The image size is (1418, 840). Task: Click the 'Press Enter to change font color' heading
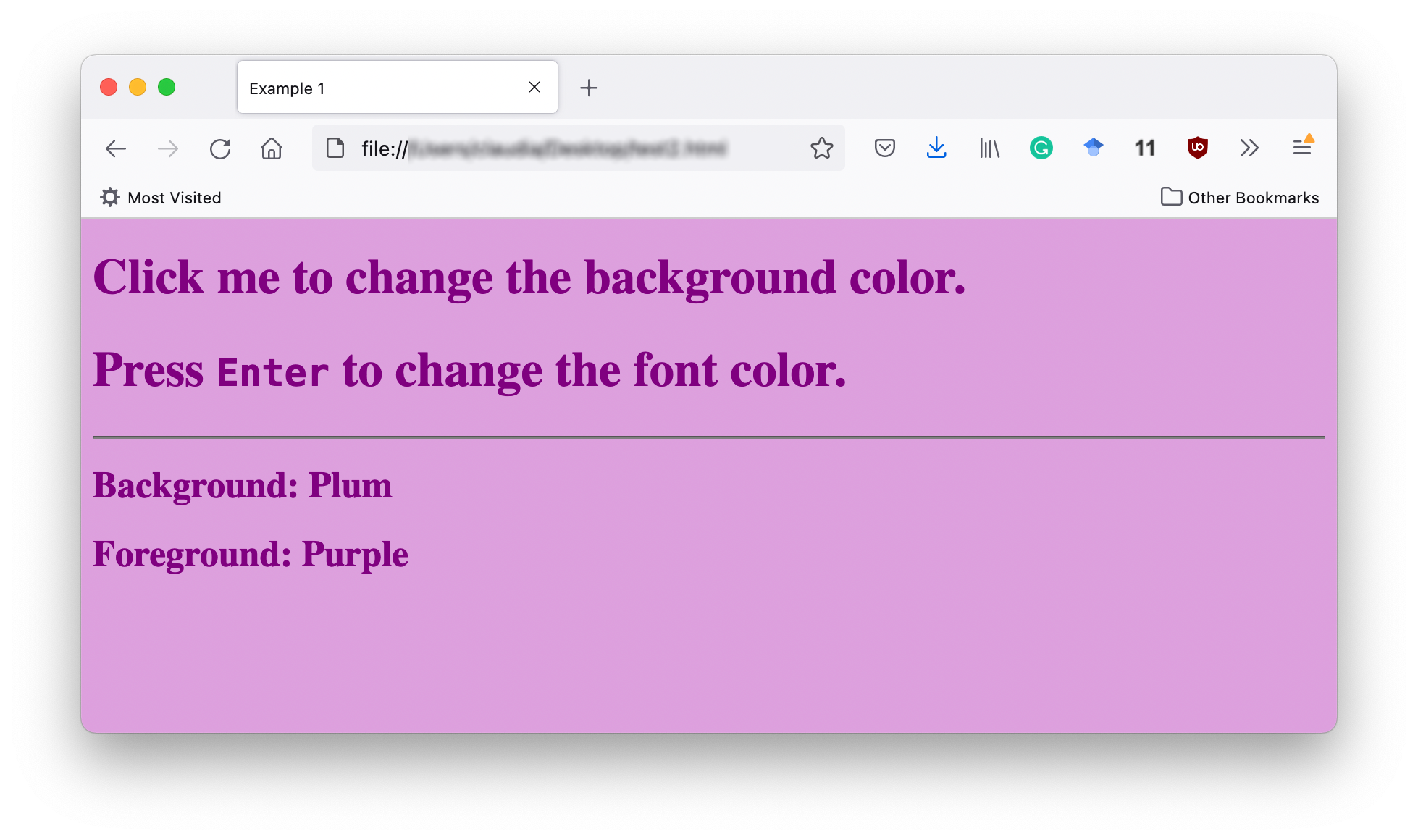tap(469, 371)
